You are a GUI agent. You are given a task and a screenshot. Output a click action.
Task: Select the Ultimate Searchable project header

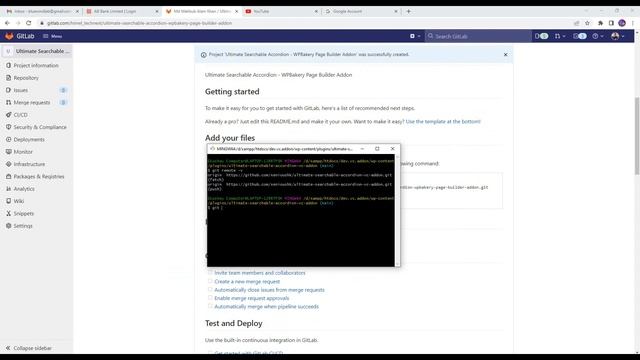[38, 51]
